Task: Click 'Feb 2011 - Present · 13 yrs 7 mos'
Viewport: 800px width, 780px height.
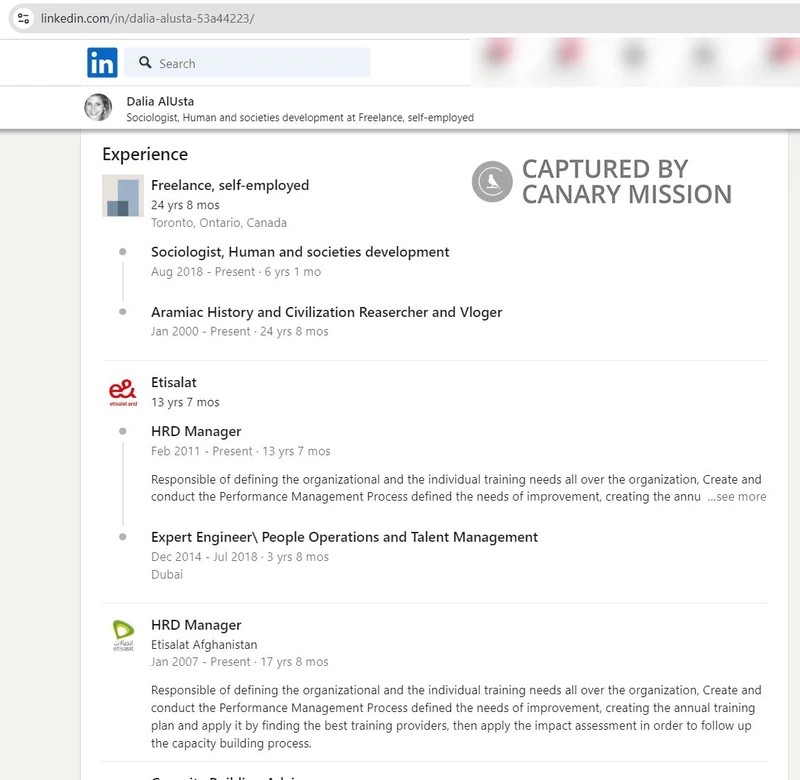Action: coord(241,451)
